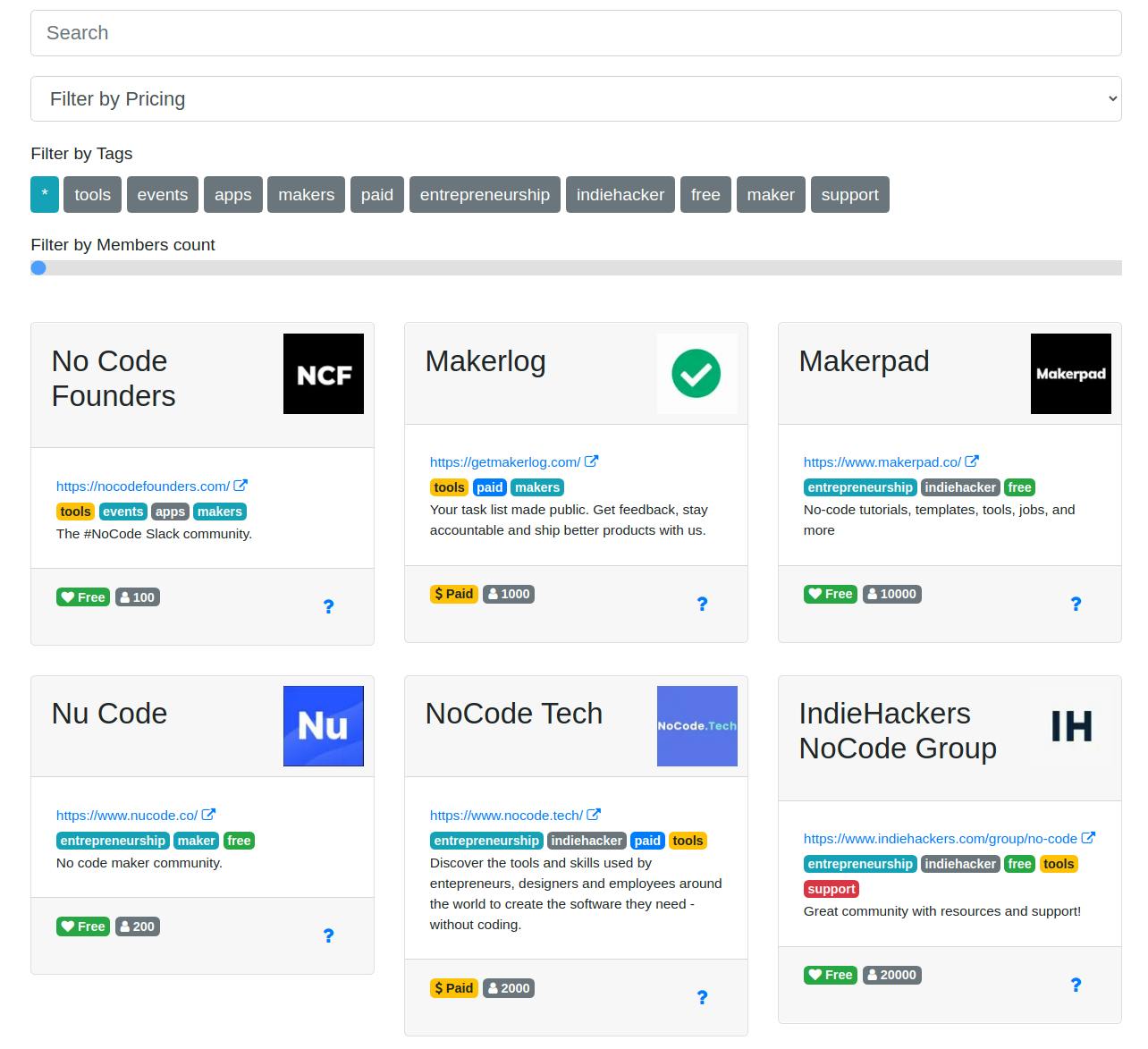The width and height of the screenshot is (1148, 1049).
Task: Toggle the paid tag filter
Action: (x=377, y=195)
